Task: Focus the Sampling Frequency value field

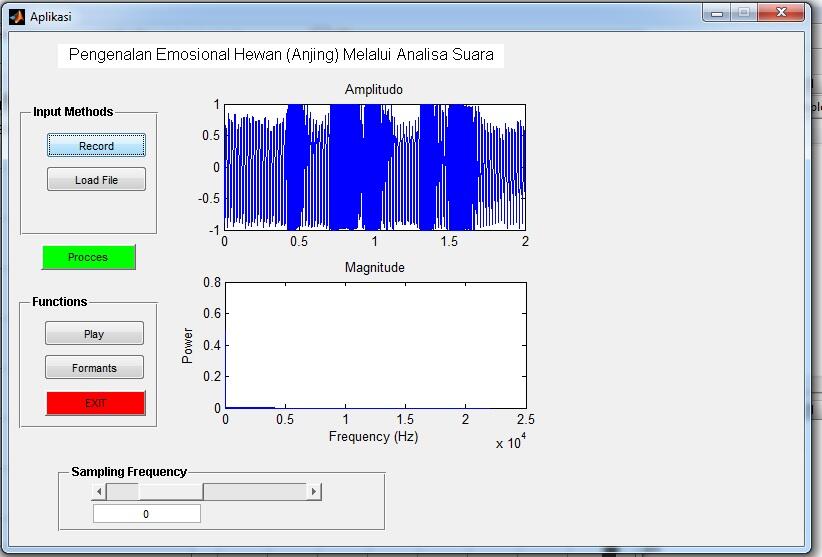Action: (146, 514)
